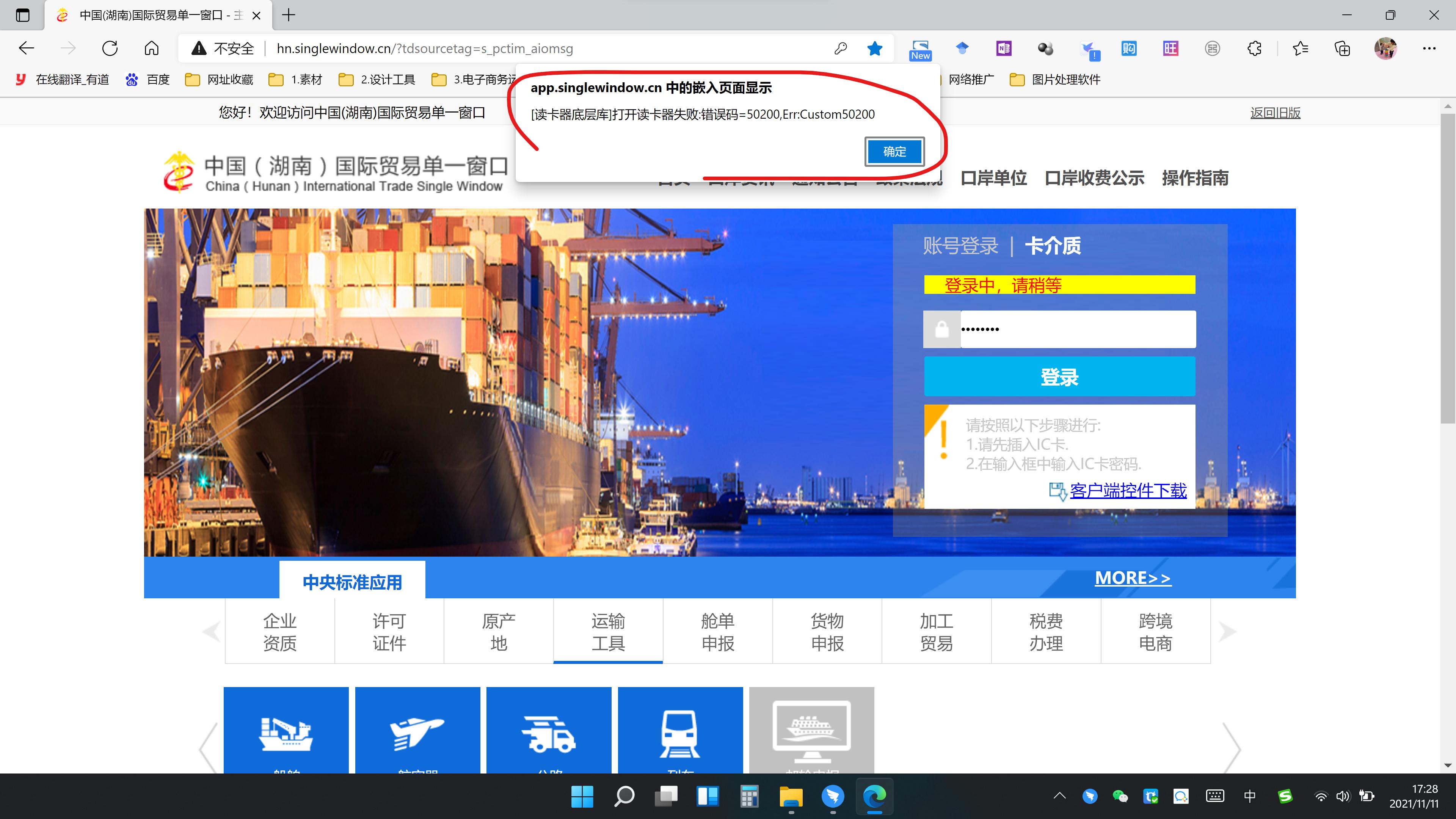The width and height of the screenshot is (1456, 819).
Task: Open the OneNote Web Clipper extension
Action: tap(1004, 49)
